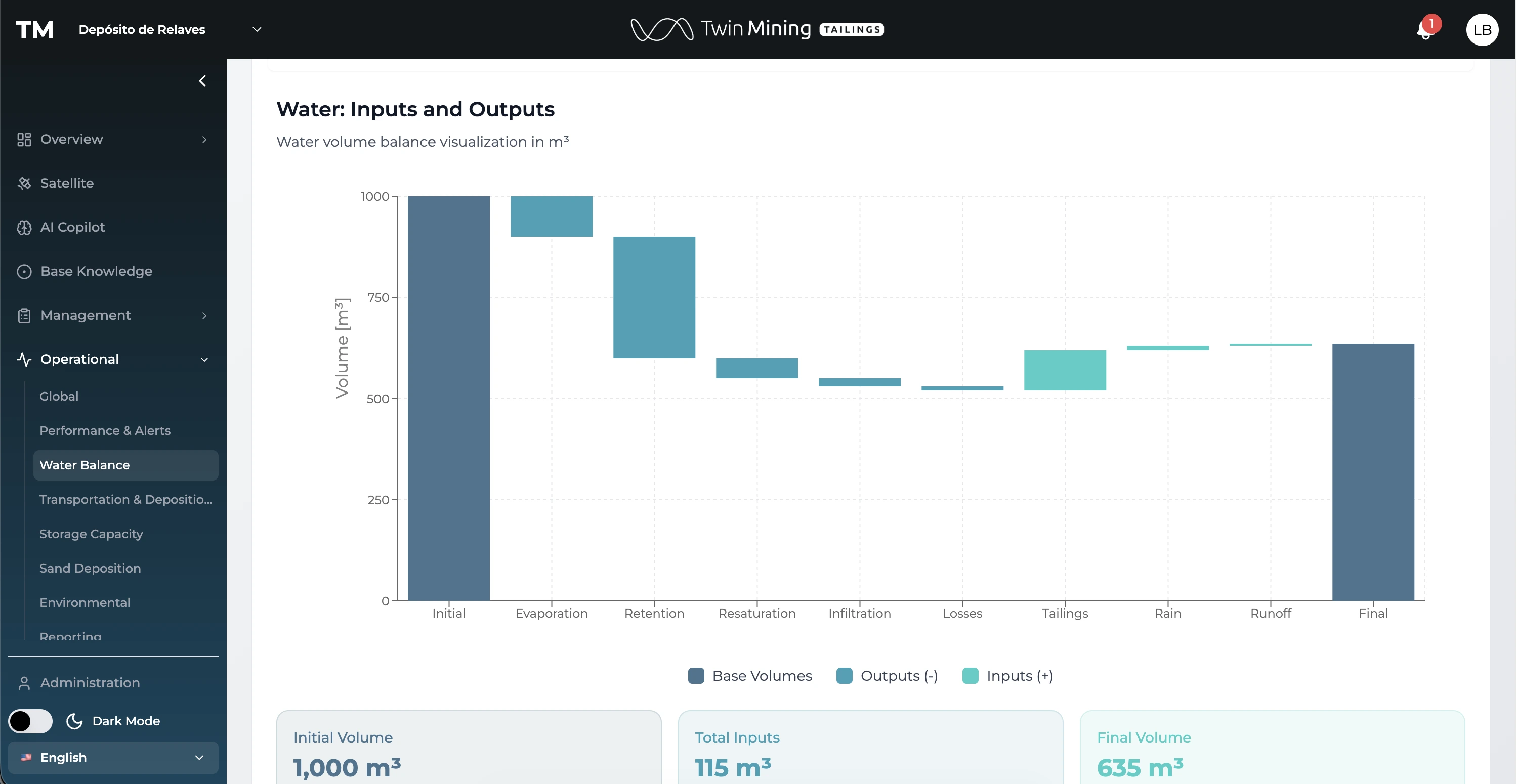Select Performance & Alerts menu item
1516x784 pixels.
[105, 430]
